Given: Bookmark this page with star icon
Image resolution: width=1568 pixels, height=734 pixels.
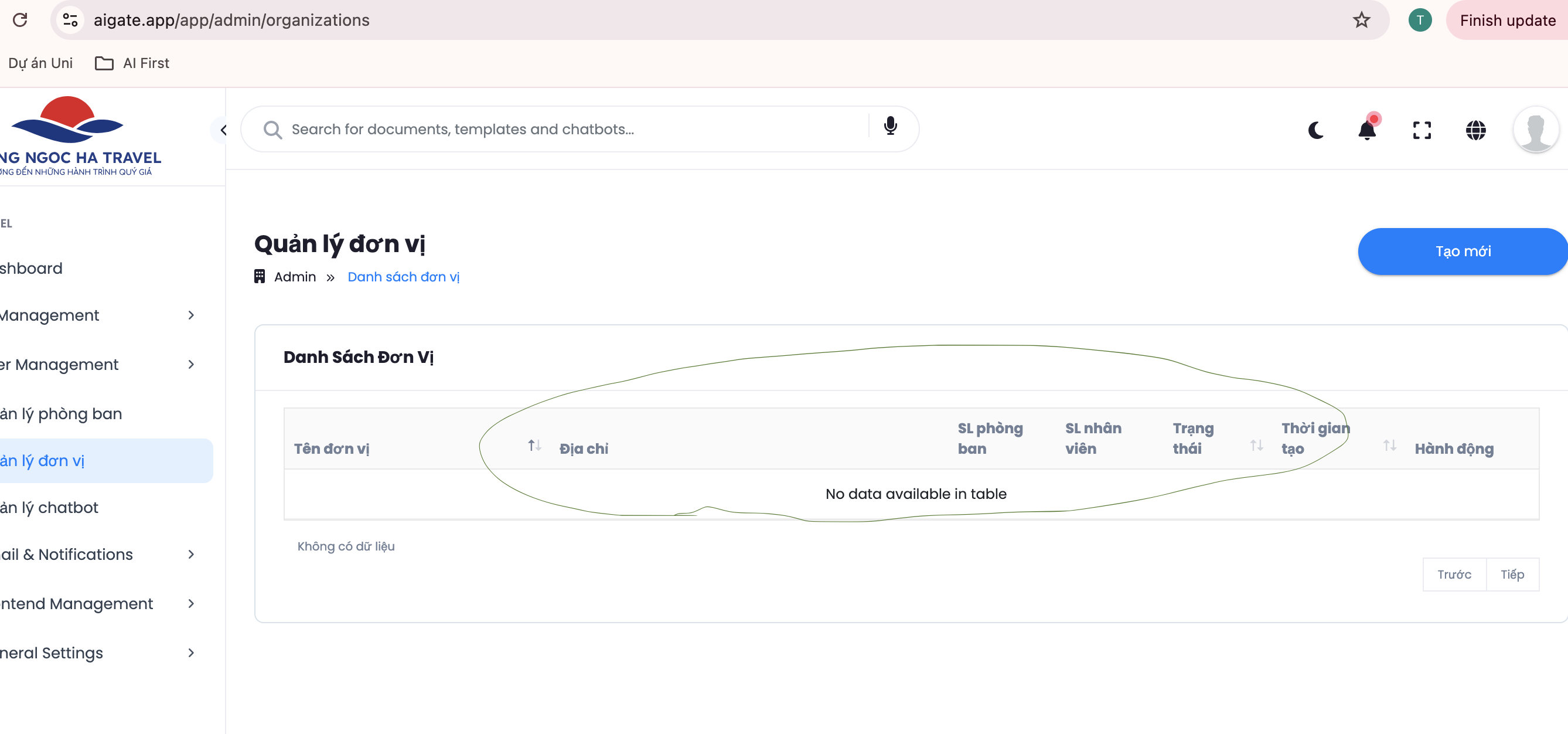Looking at the screenshot, I should point(1361,20).
